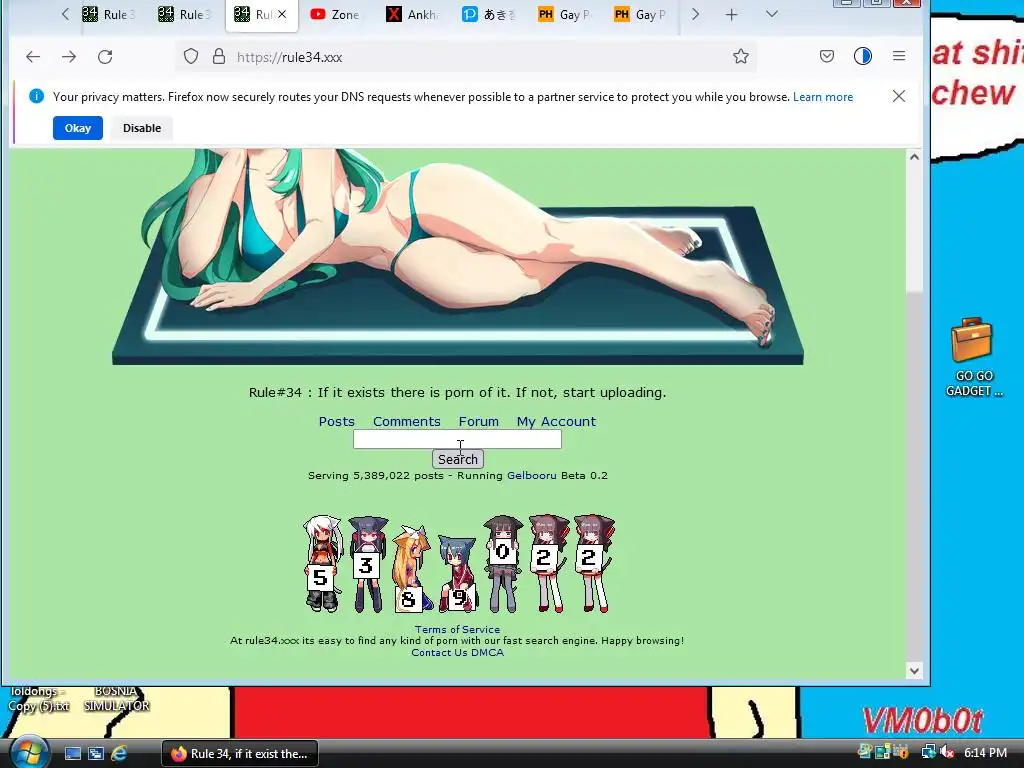This screenshot has width=1024, height=768.
Task: Click the 6:14 PM taskbar clock
Action: coord(985,753)
